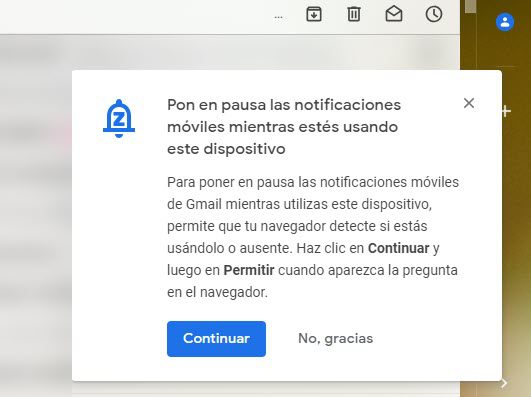Click the scrollbar thumb at the top right

(470, 6)
